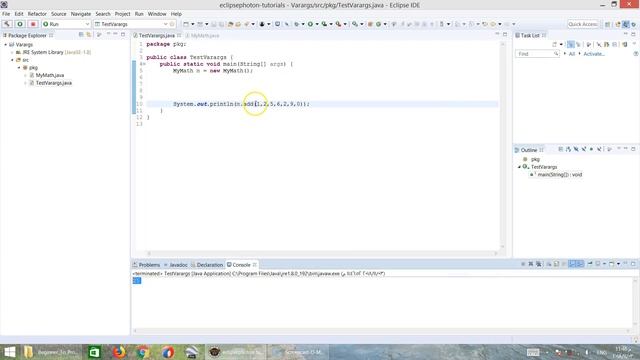640x360 pixels.
Task: Switch to the Javadoc tab
Action: 178,265
